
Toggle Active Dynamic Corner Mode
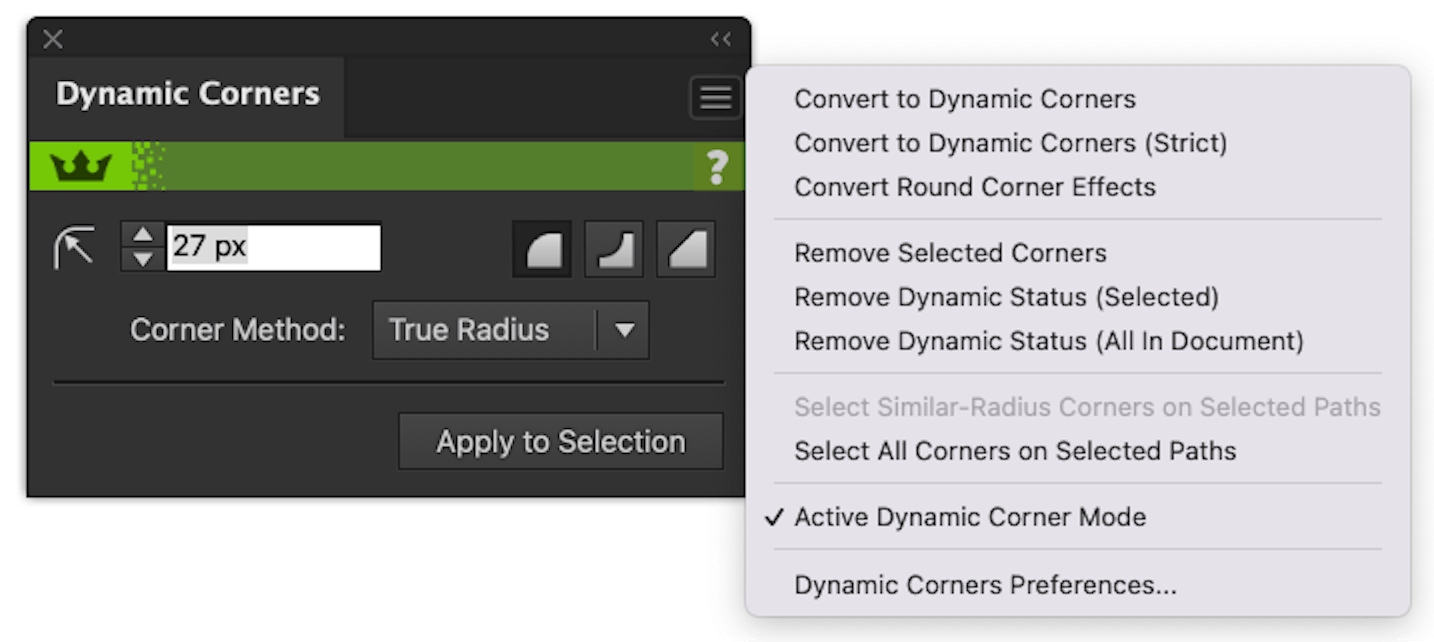(968, 517)
